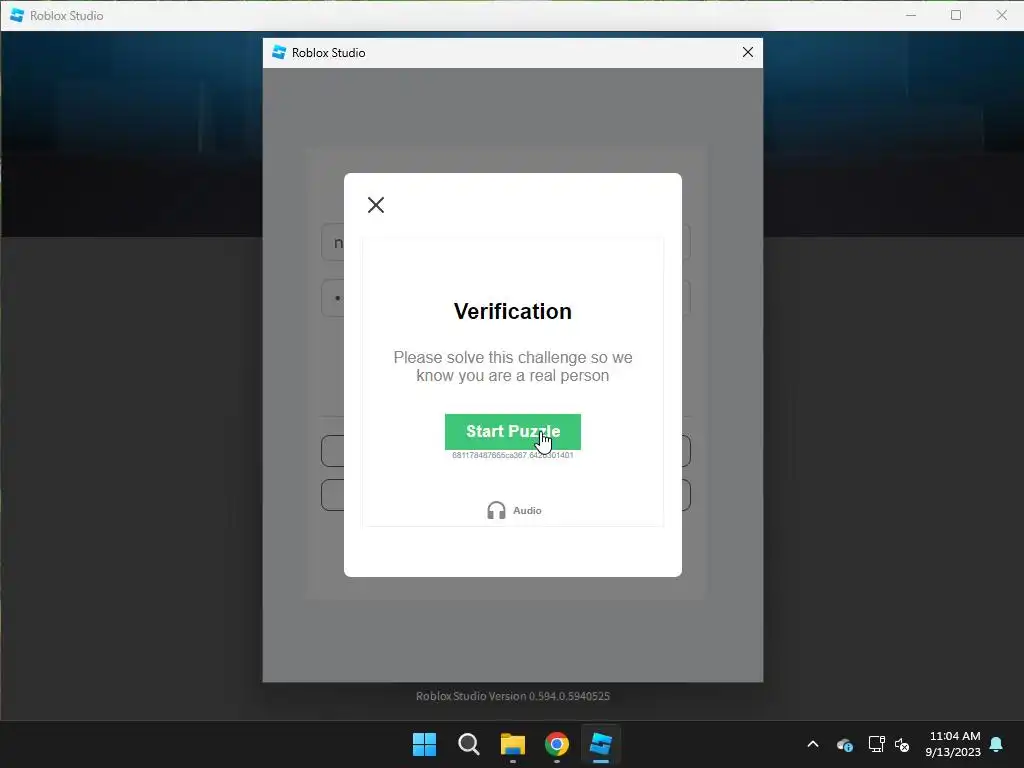Select Roblox Studio taskbar icon

tap(601, 744)
